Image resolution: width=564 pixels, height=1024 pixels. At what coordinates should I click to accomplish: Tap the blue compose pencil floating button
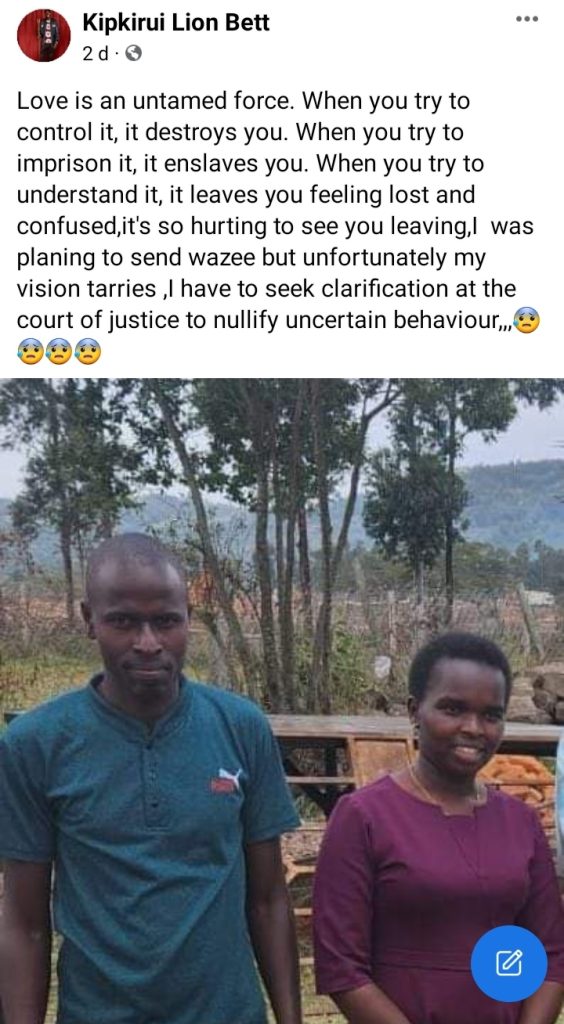[x=509, y=963]
